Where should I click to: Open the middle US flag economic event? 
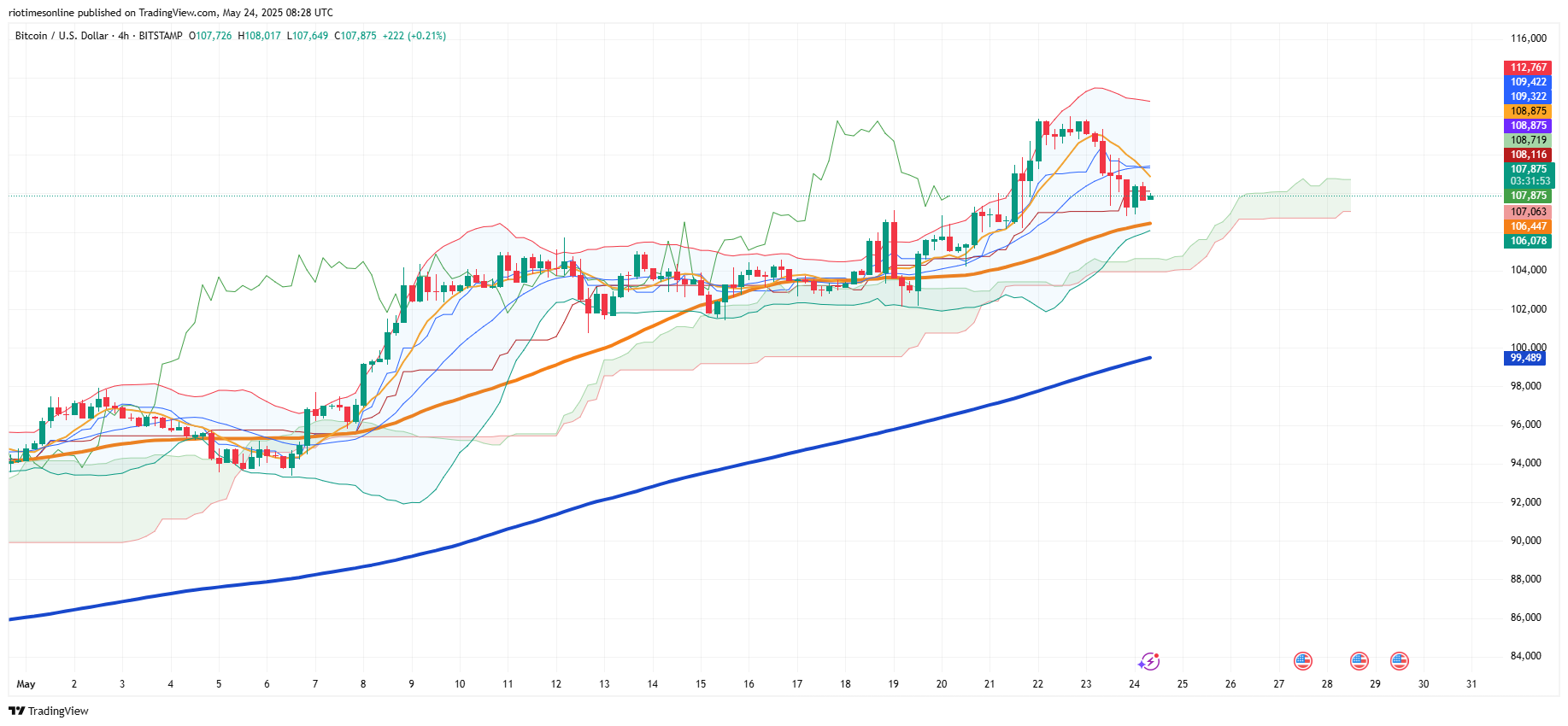click(1359, 660)
